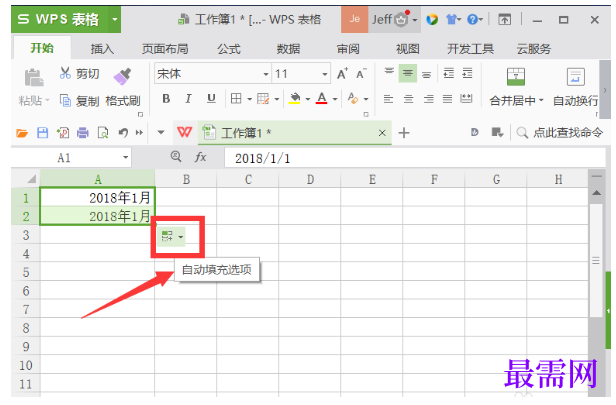
Task: Align text right
Action: 428,99
